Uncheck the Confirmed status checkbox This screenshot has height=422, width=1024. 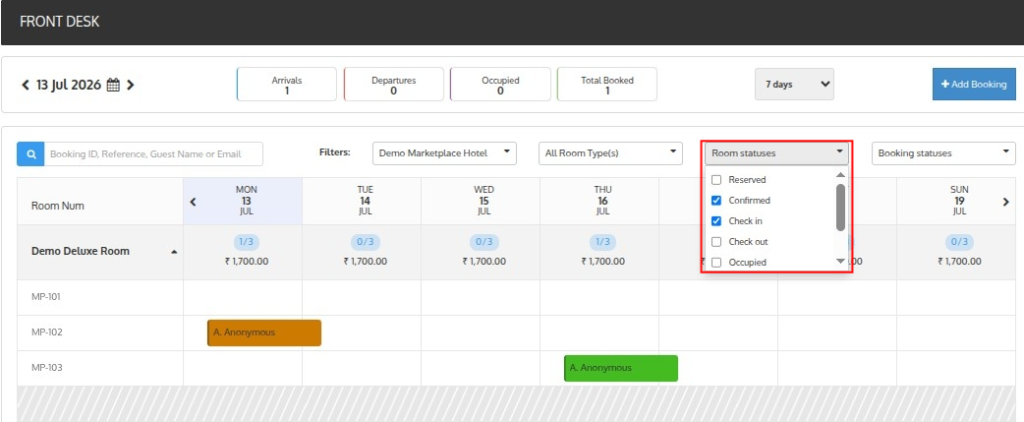[x=716, y=201]
